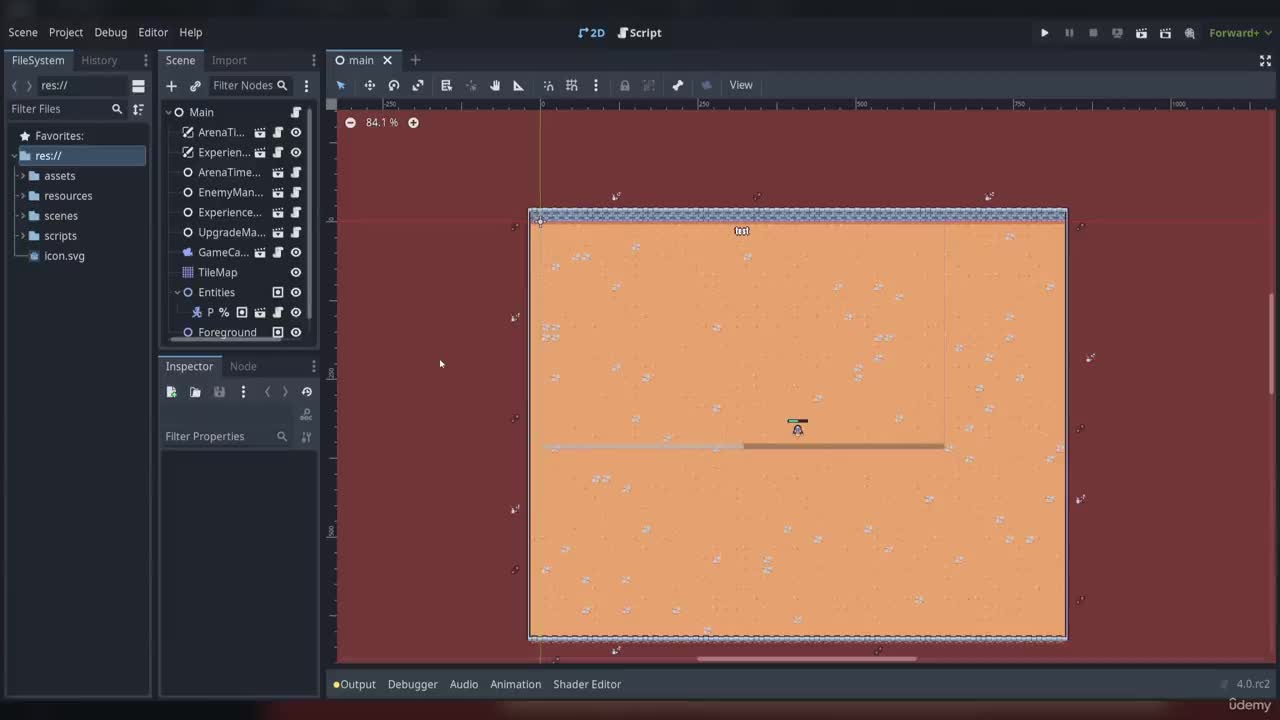The width and height of the screenshot is (1280, 720).
Task: Switch to the Node tab
Action: click(243, 366)
